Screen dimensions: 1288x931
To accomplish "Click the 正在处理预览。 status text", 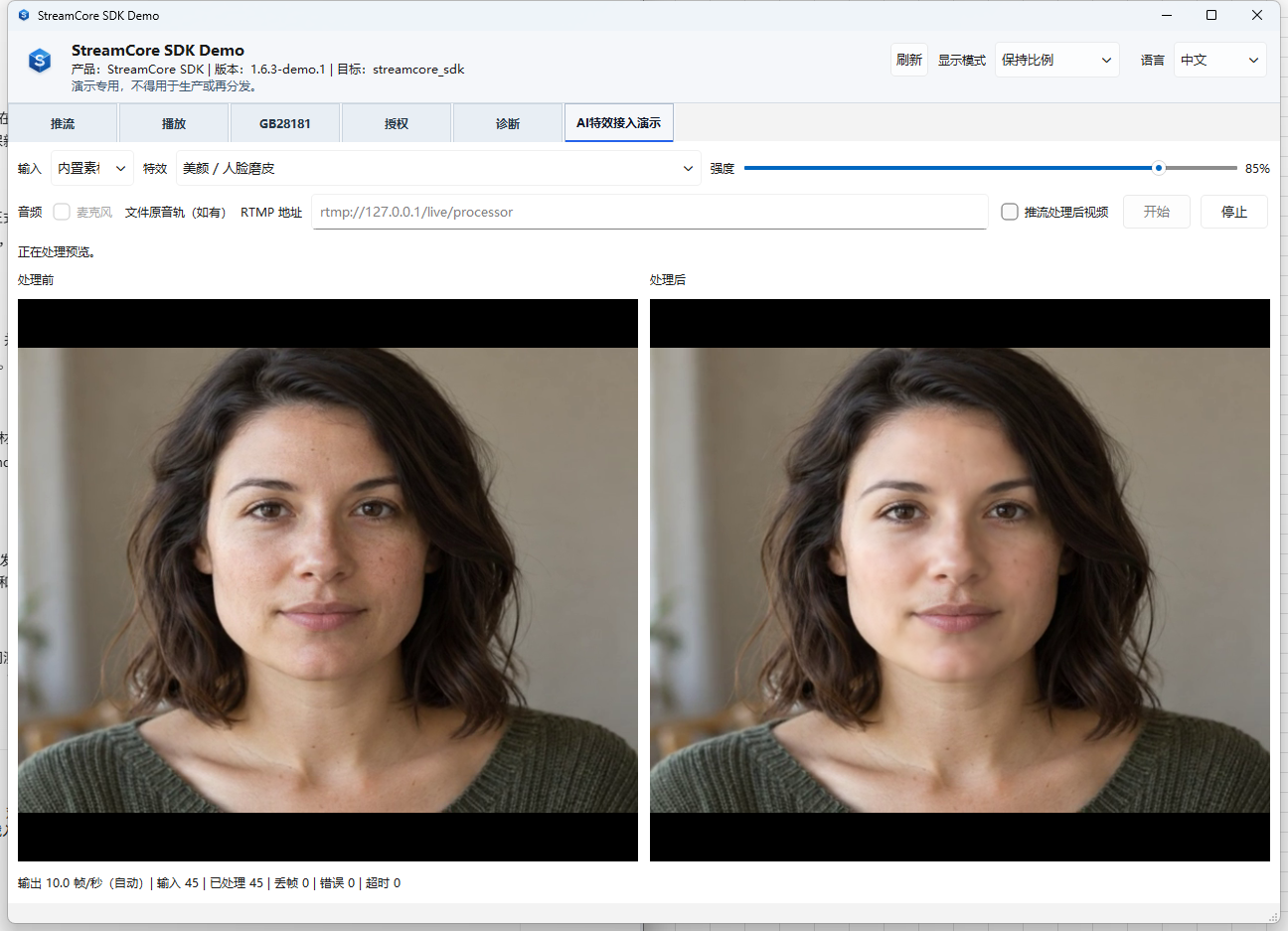I will 57,251.
